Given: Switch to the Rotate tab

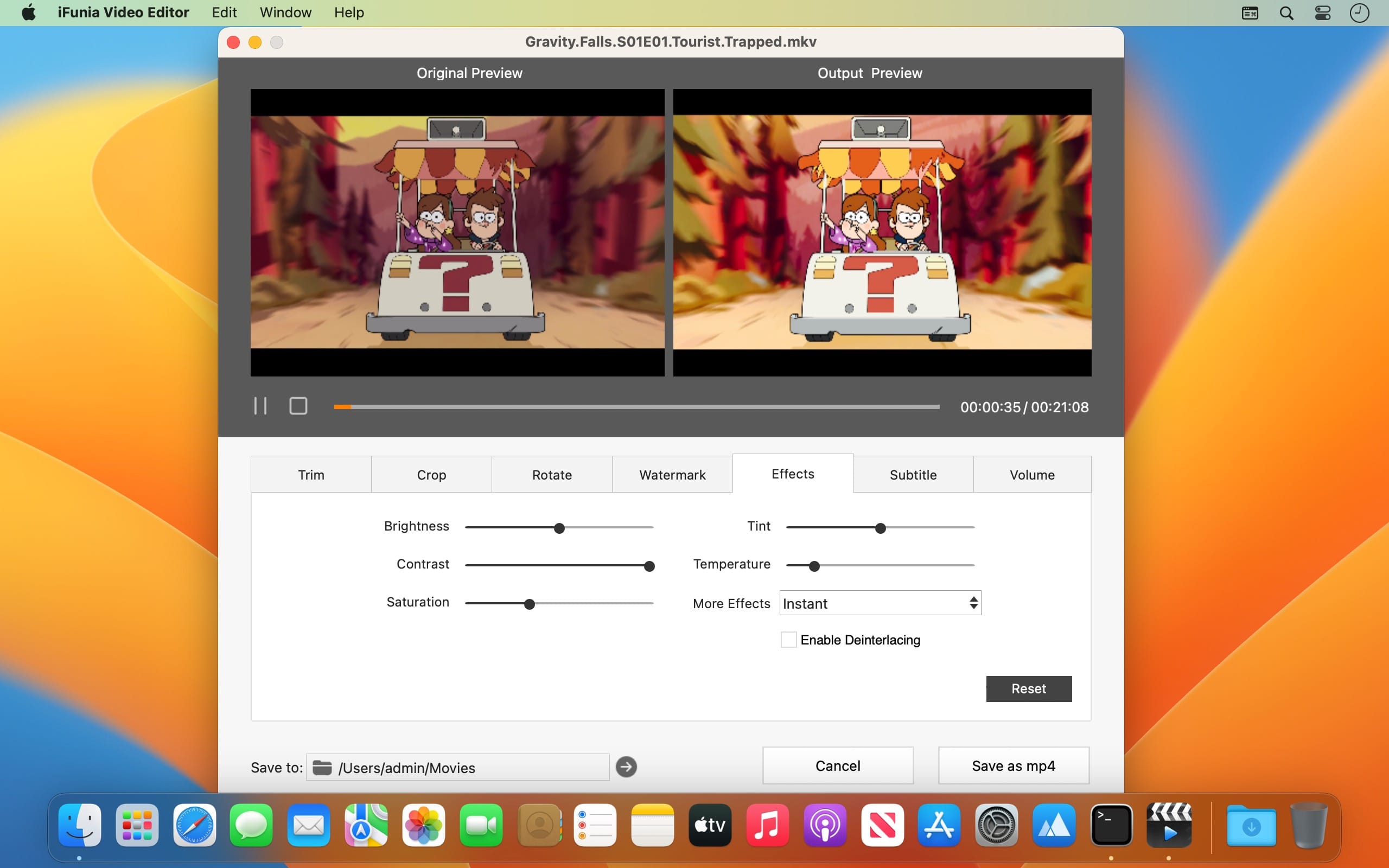Looking at the screenshot, I should point(552,474).
